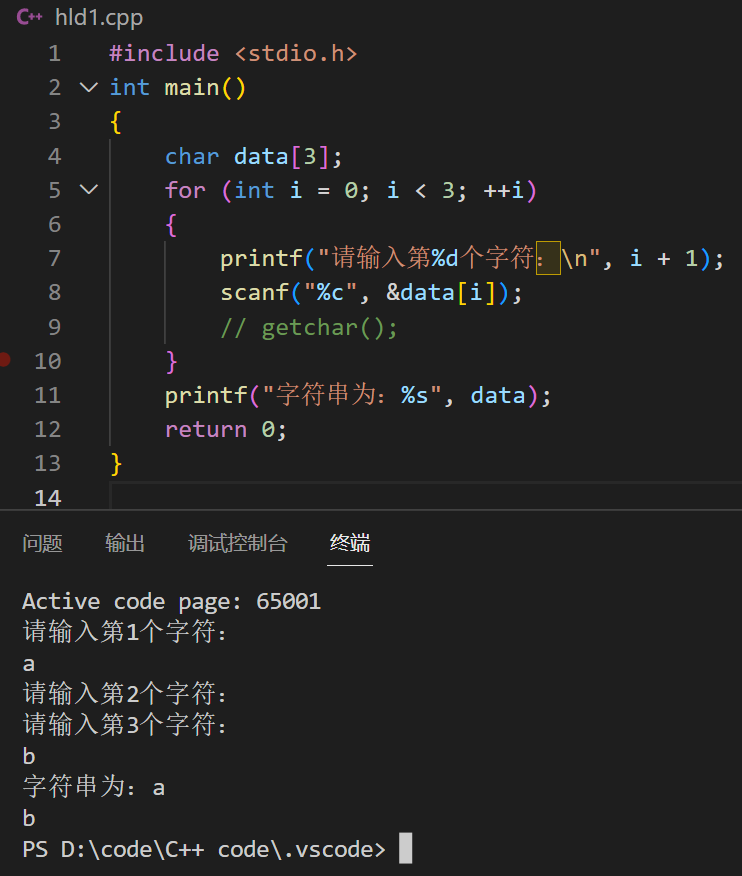This screenshot has height=876, width=742.
Task: Select the 终端 panel tab
Action: (350, 543)
